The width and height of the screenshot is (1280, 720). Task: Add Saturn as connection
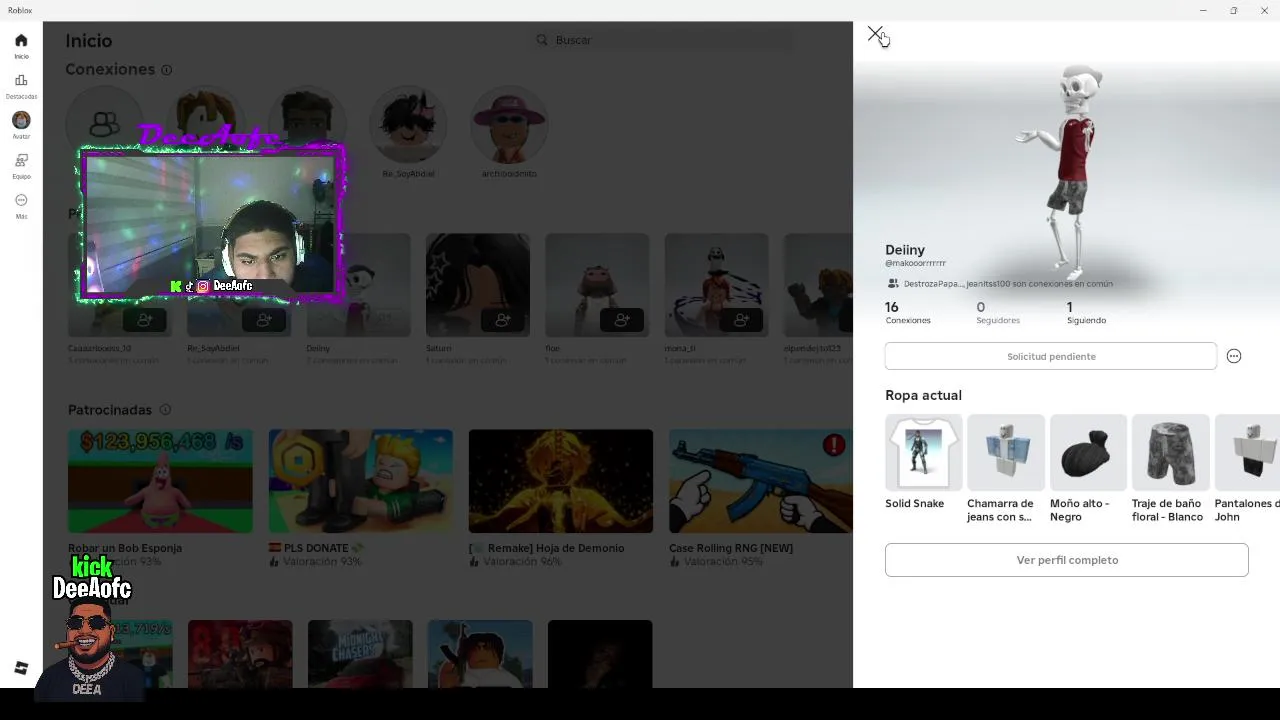tap(503, 320)
